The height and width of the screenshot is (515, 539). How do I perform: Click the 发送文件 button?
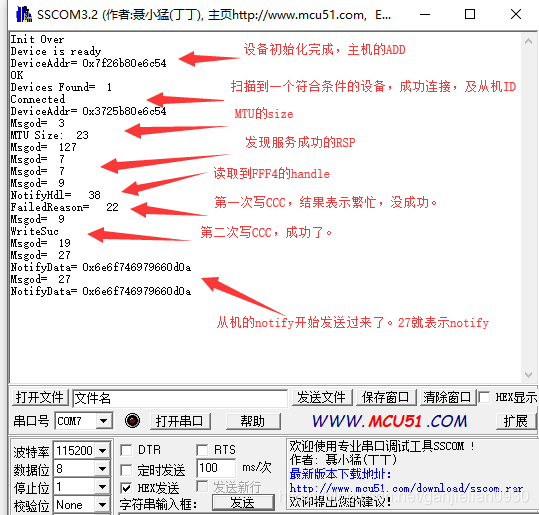(x=322, y=397)
